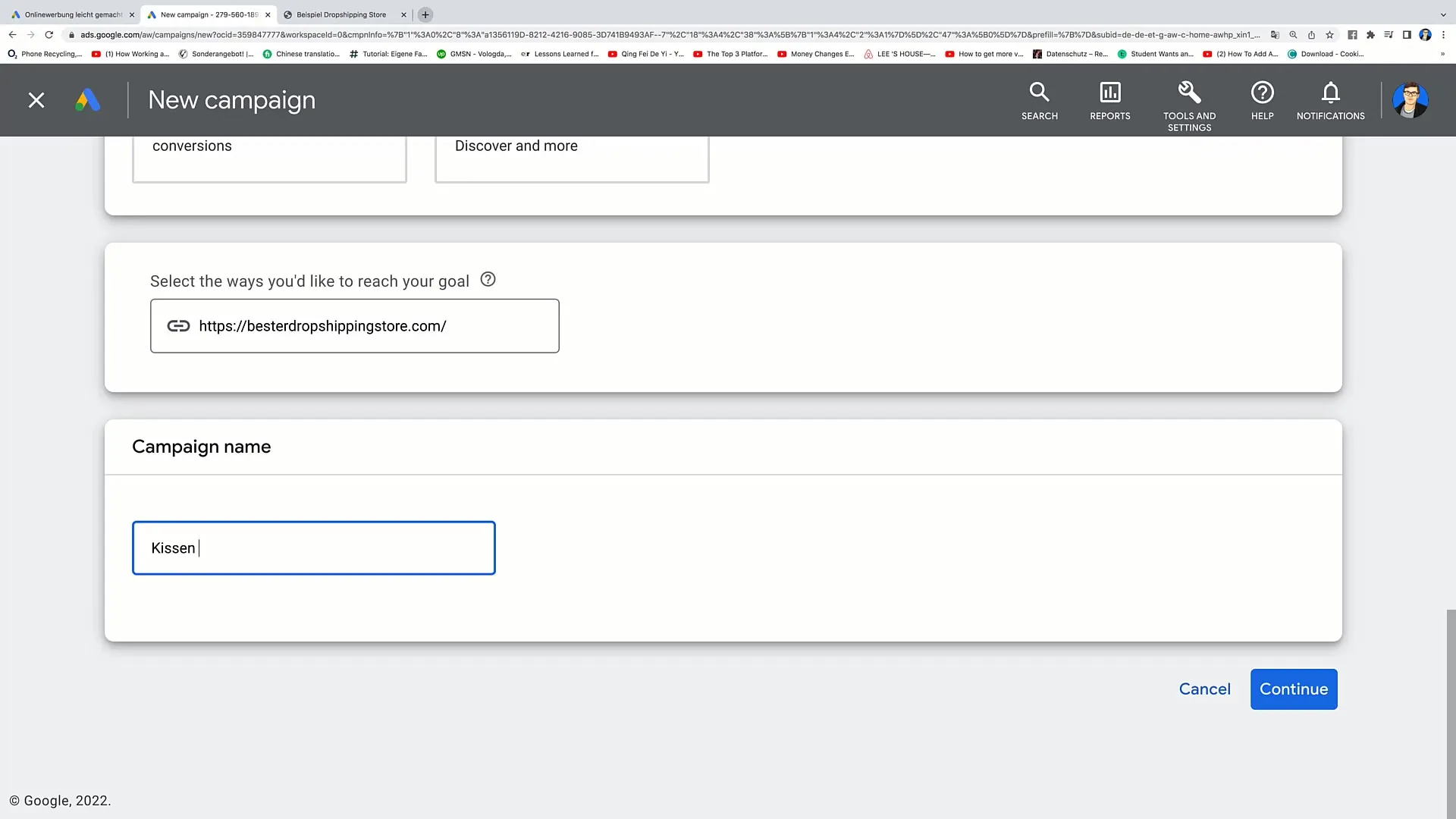Click the goal info tooltip icon
This screenshot has width=1456, height=819.
tap(488, 280)
